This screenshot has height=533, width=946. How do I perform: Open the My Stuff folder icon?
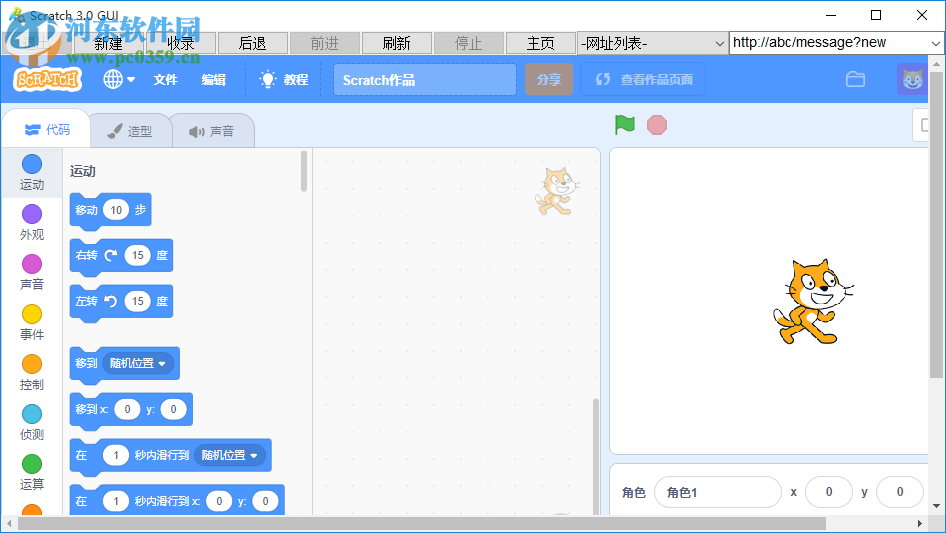[x=855, y=79]
